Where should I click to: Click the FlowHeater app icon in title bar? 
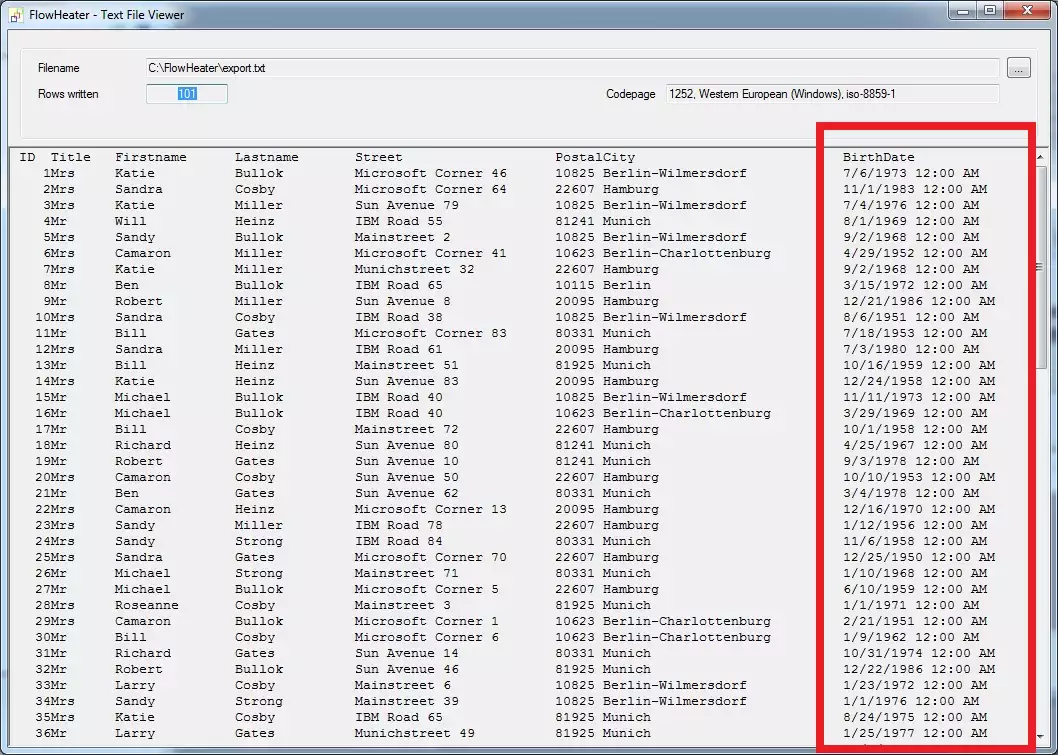16,15
